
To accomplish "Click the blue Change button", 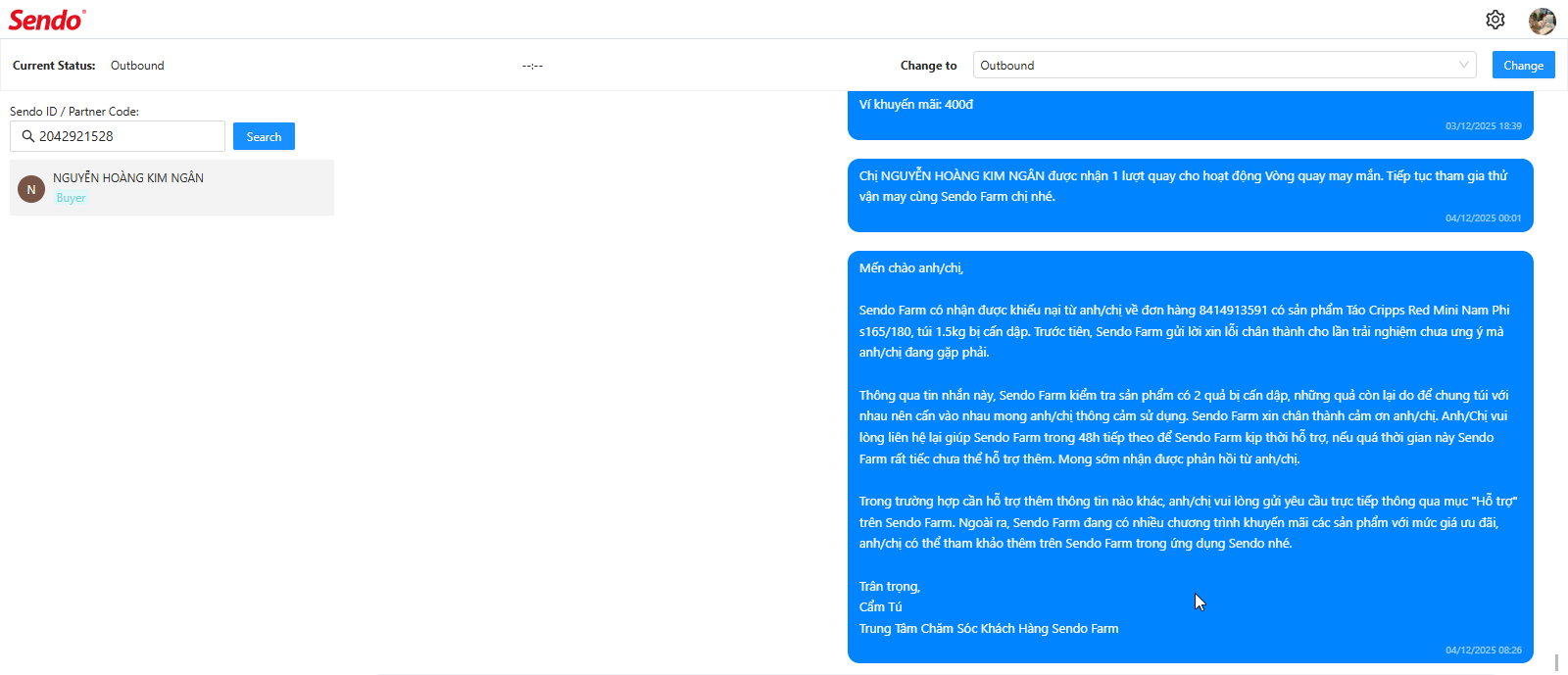I will tap(1523, 66).
